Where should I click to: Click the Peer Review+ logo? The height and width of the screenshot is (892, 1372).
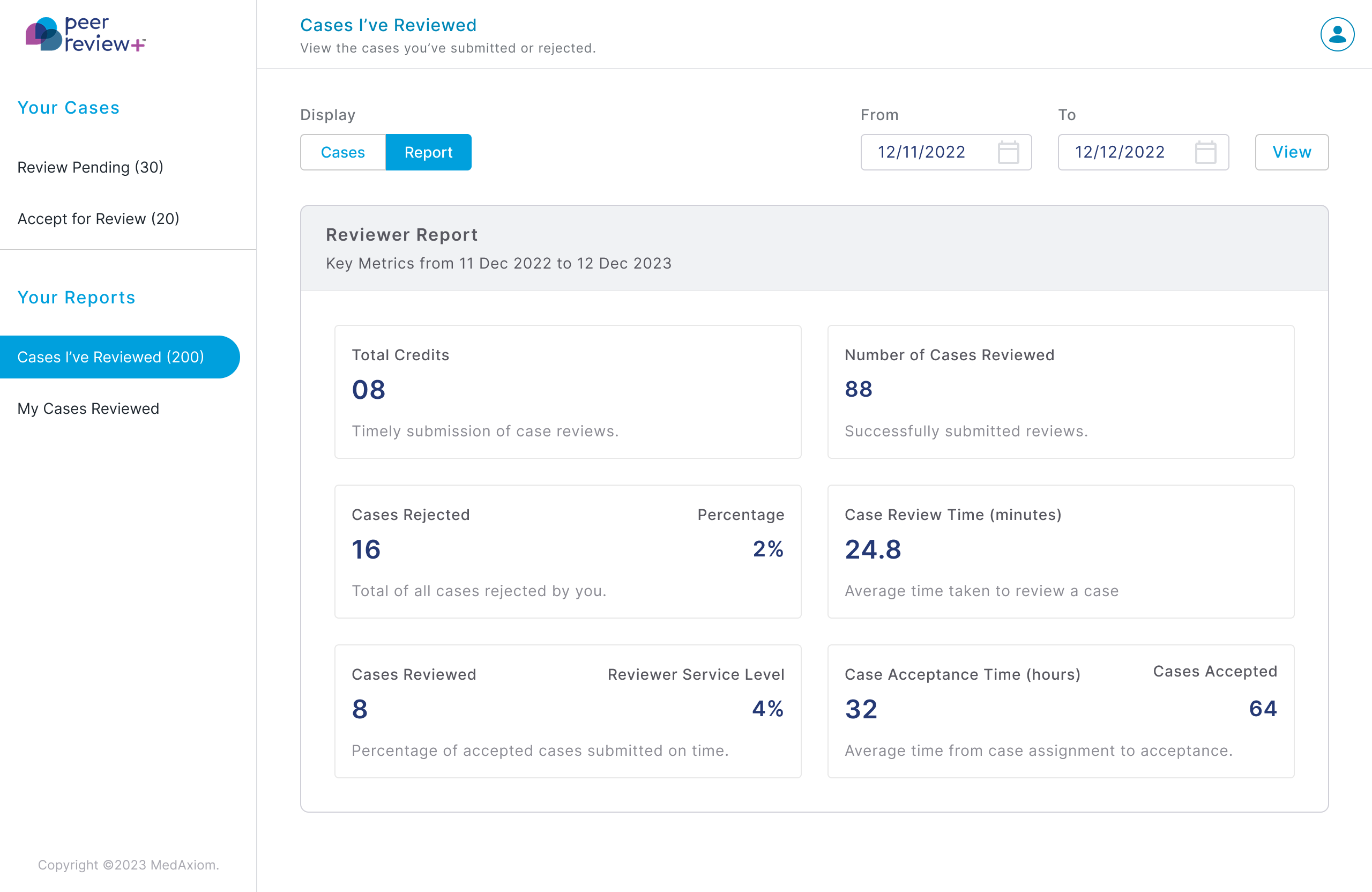click(85, 35)
